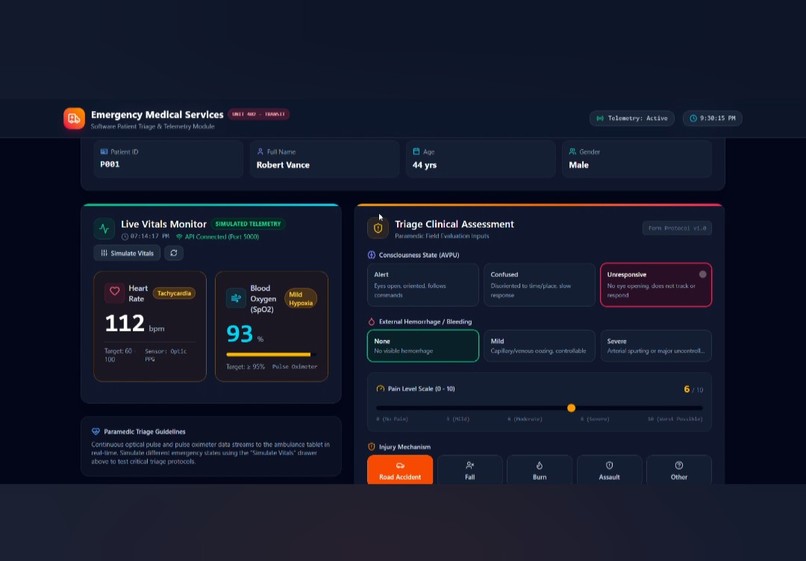Click the Pulse Oximeter sensor label
Viewport: 806px width, 561px height.
pos(295,367)
